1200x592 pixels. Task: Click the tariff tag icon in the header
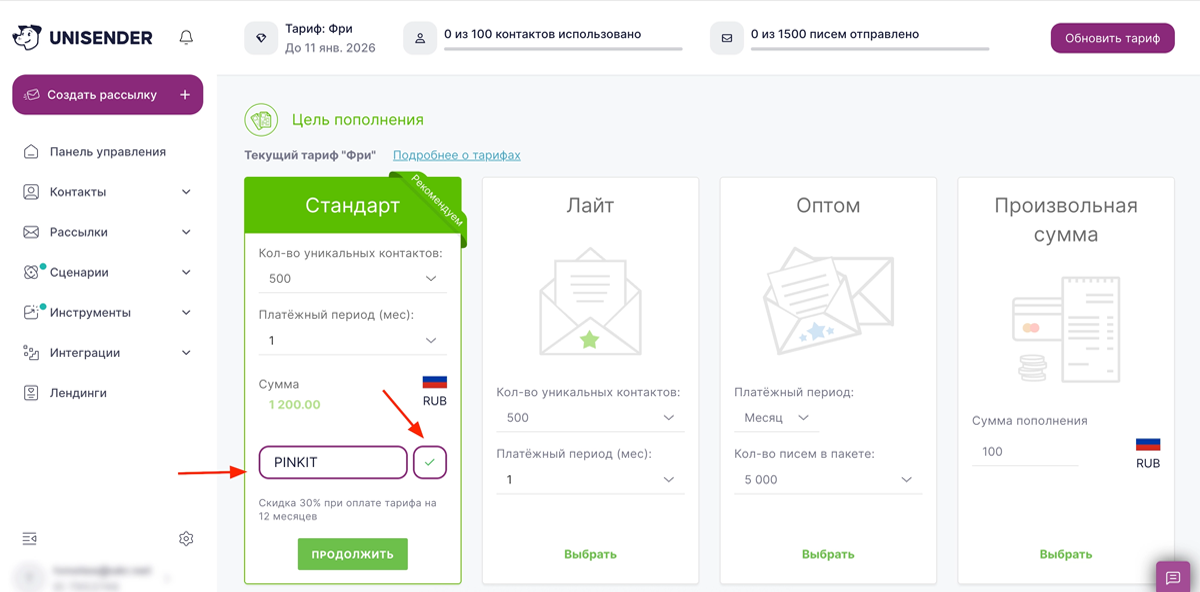pos(261,37)
